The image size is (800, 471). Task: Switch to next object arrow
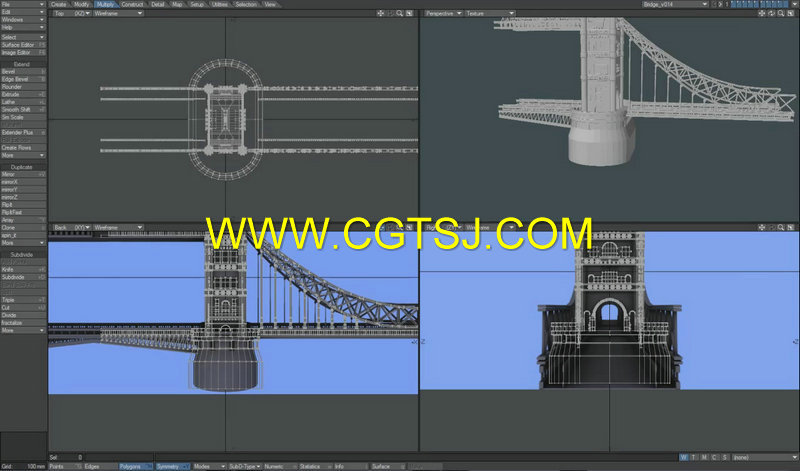720,4
